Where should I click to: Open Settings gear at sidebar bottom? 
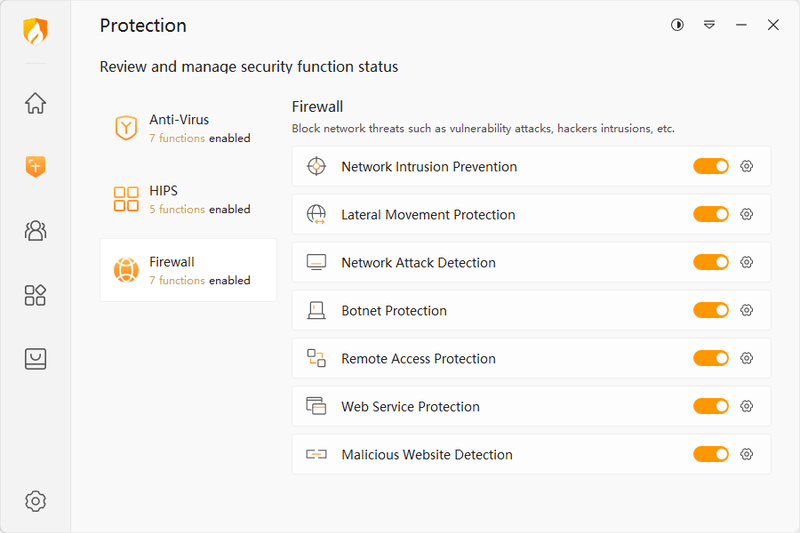click(x=35, y=501)
